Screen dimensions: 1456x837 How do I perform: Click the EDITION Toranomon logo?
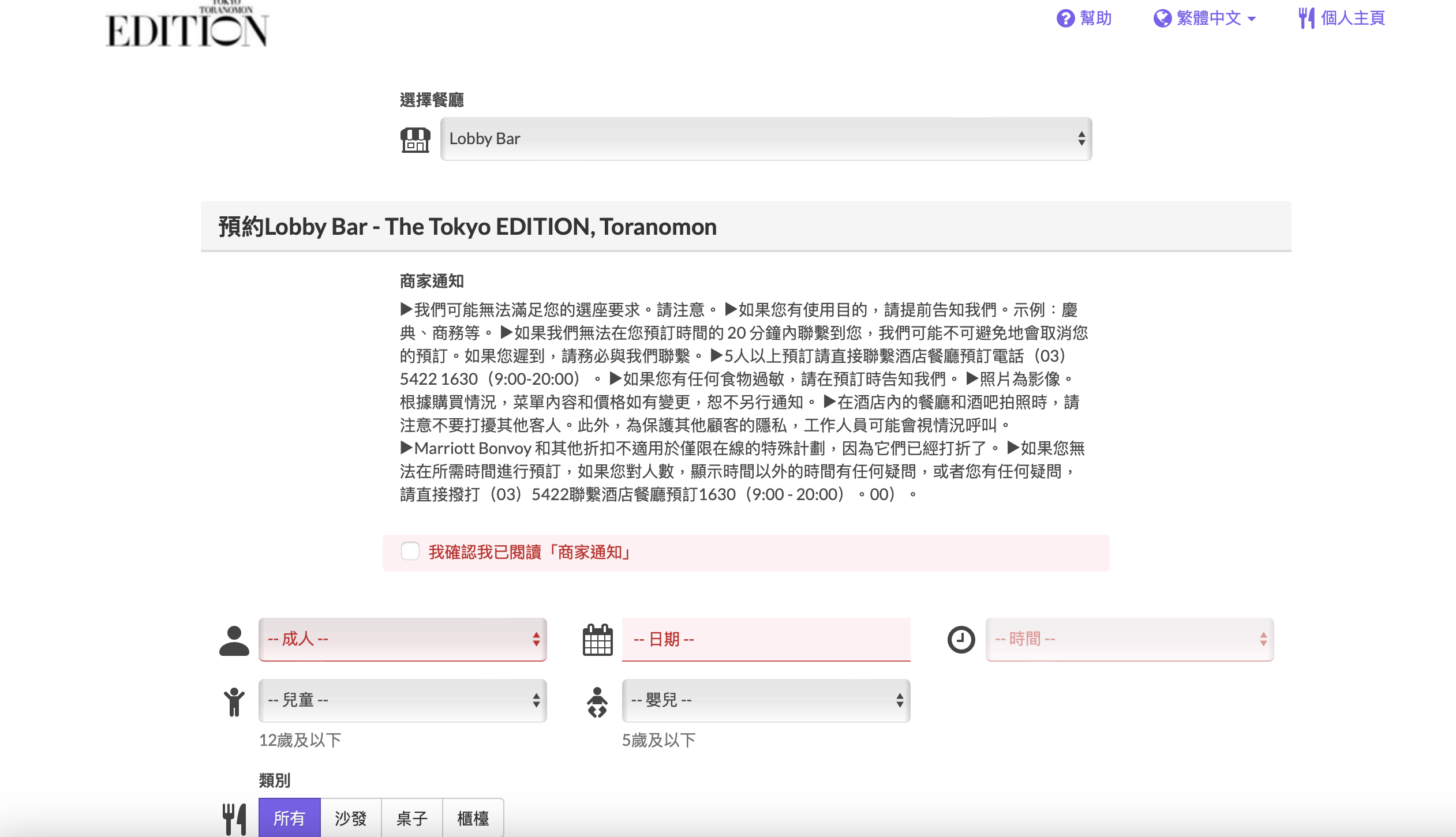(x=187, y=24)
